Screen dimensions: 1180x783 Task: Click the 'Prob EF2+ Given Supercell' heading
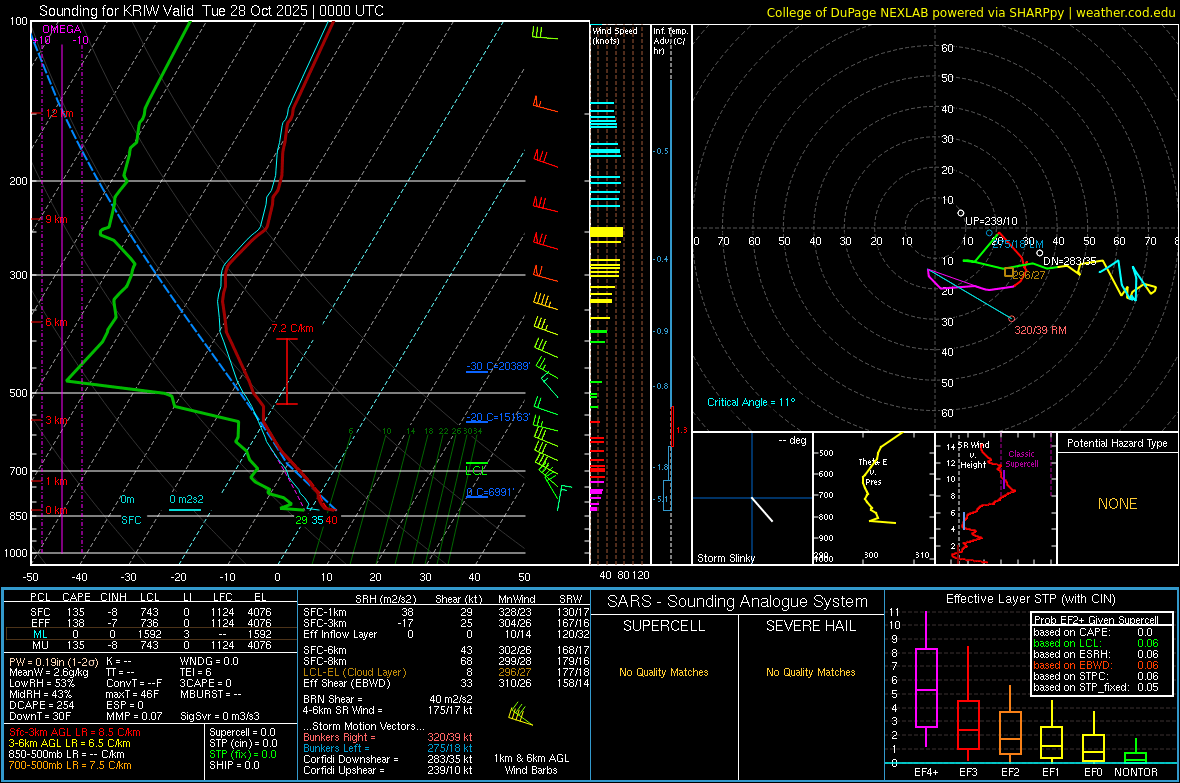[x=1096, y=620]
